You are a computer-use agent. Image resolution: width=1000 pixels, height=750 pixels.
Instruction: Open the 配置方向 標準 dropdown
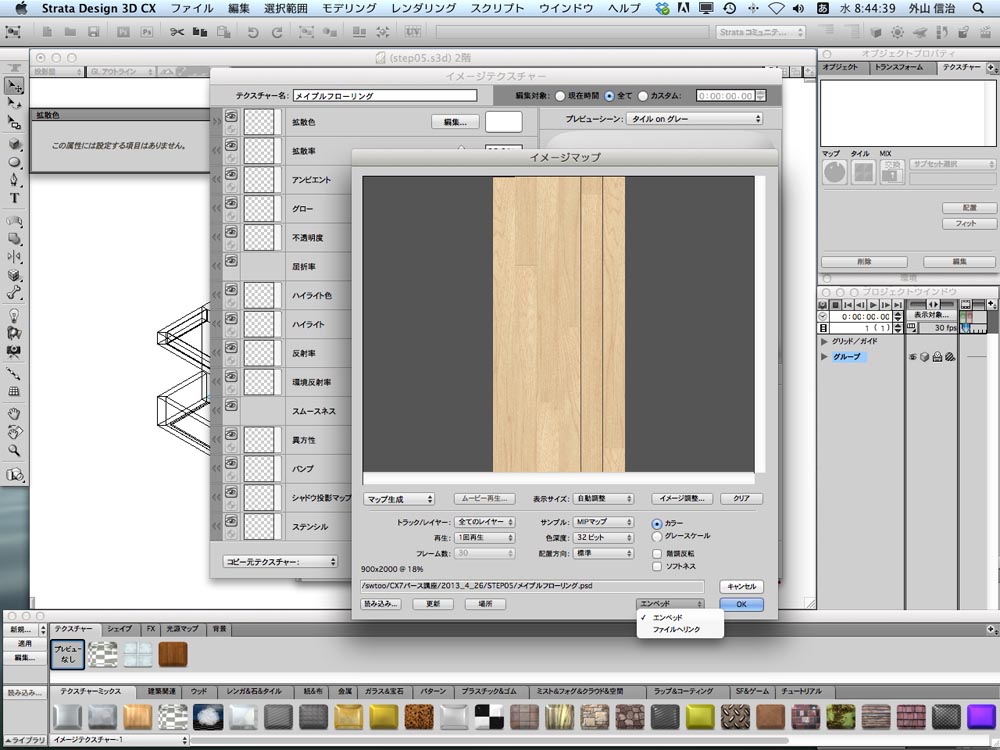coord(603,554)
